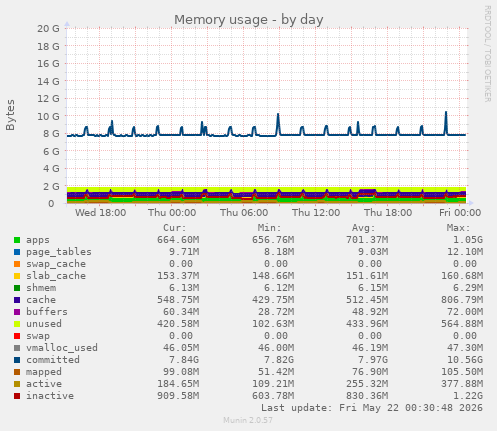The height and width of the screenshot is (431, 497).
Task: Click the 'committed' legend label
Action: click(53, 360)
